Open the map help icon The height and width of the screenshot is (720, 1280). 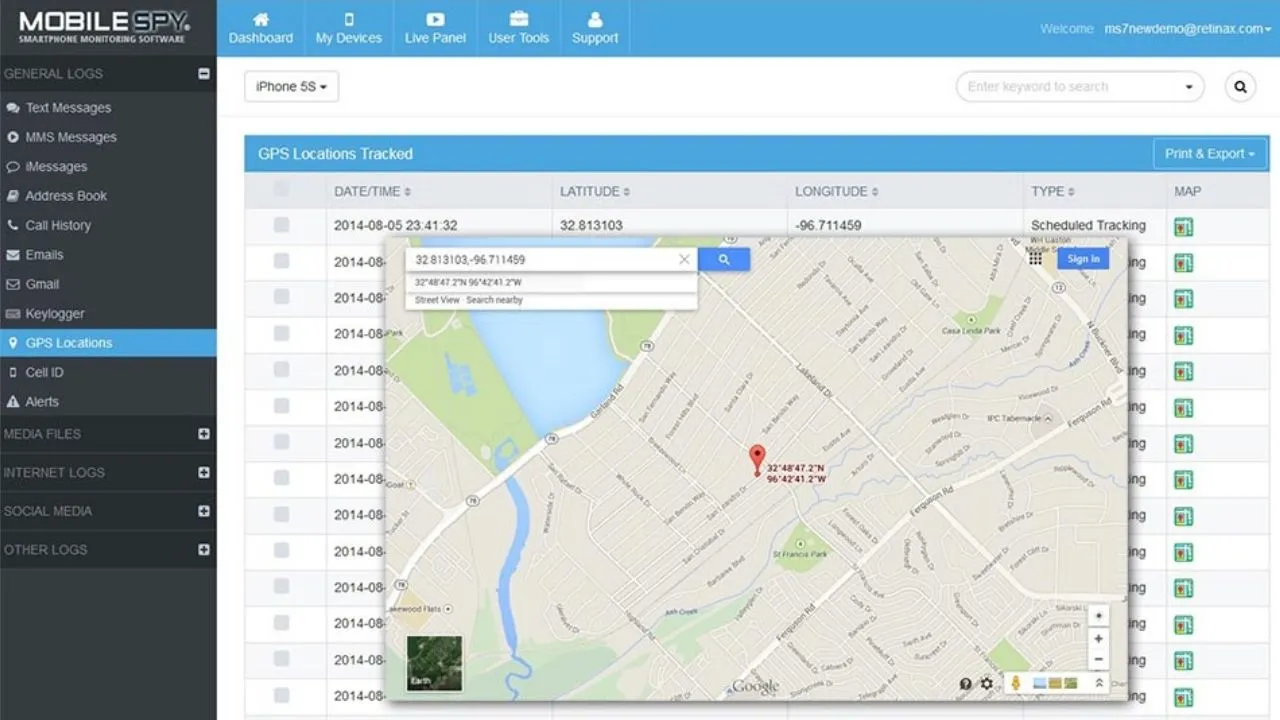[x=966, y=684]
